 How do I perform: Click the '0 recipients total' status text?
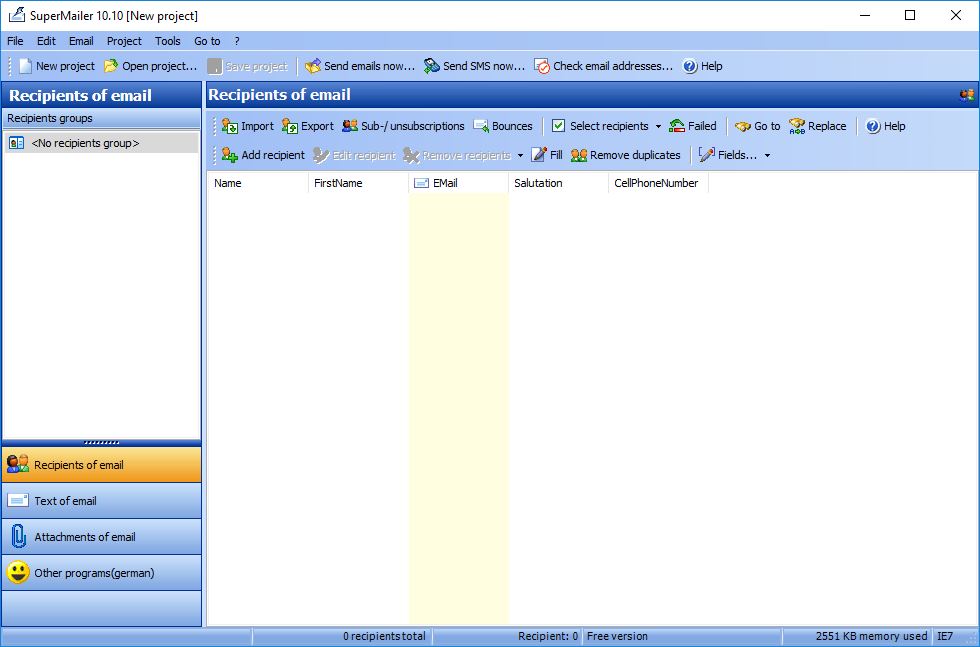384,636
